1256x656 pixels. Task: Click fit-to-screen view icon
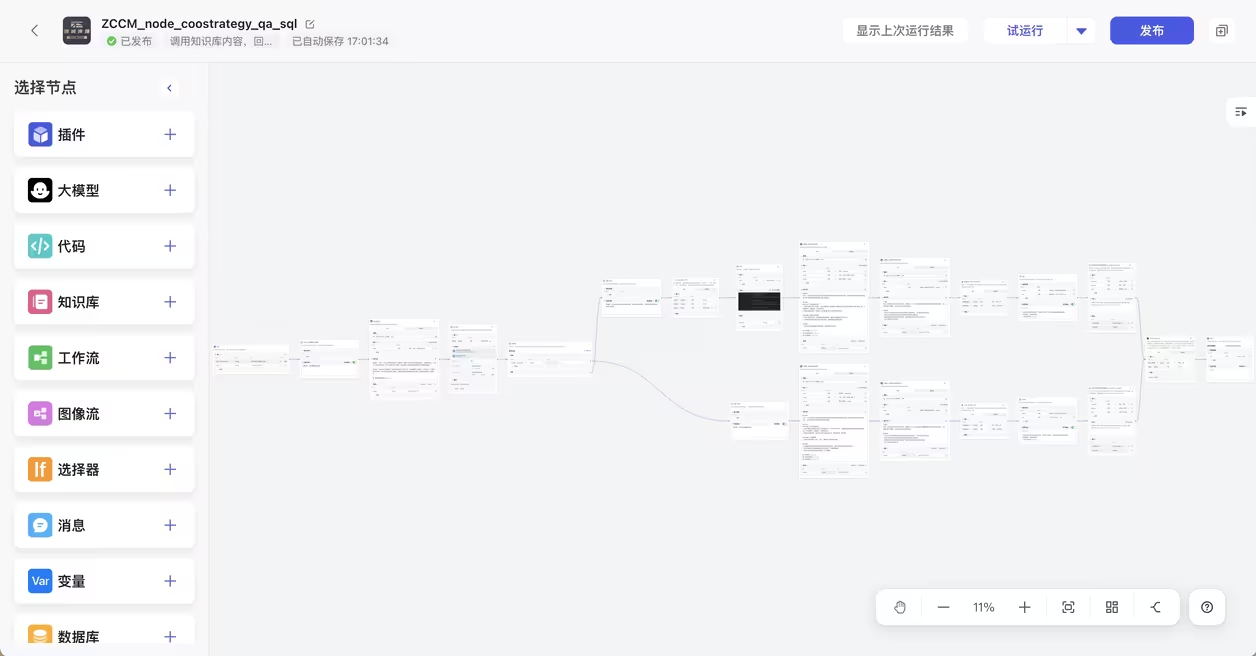coord(1068,607)
